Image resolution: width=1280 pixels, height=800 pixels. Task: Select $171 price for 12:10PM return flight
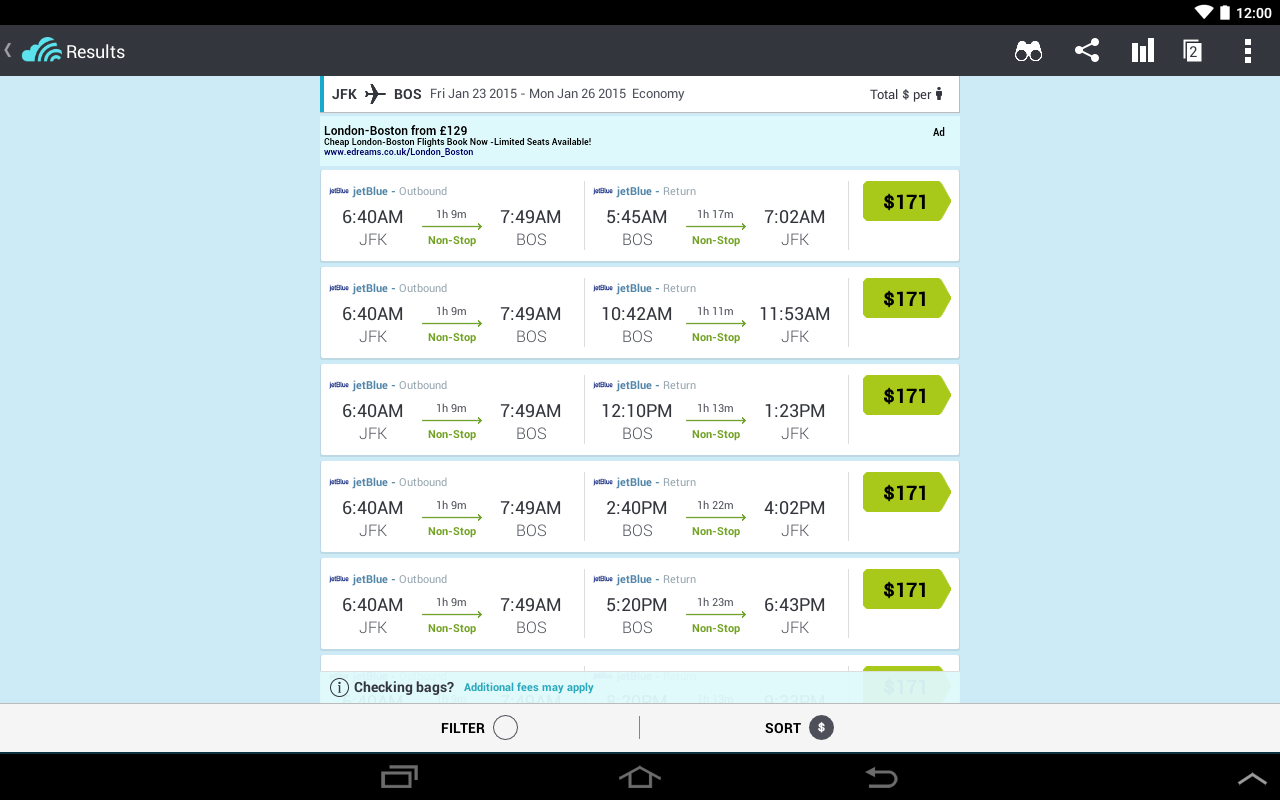tap(906, 396)
